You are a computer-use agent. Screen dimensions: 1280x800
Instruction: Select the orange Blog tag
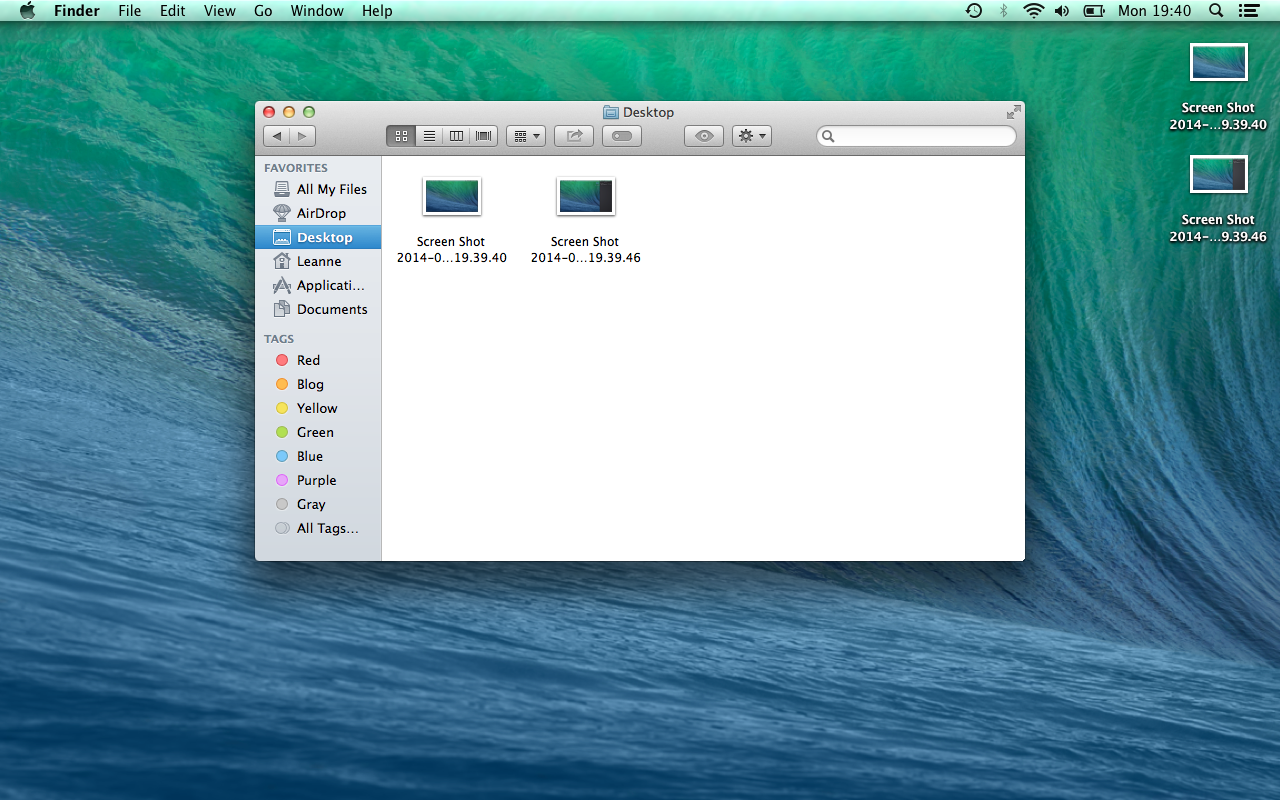(318, 384)
